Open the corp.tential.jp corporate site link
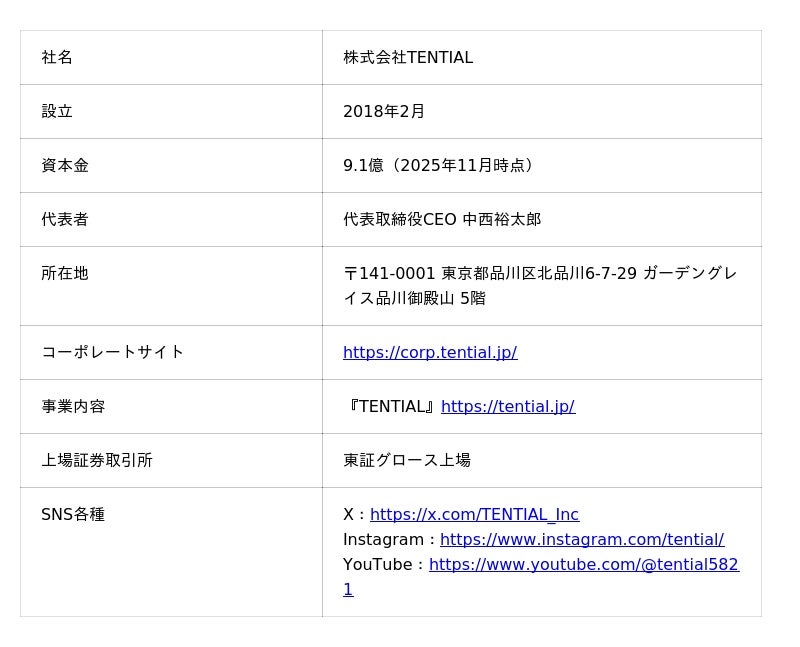Viewport: 800px width, 647px height. click(430, 353)
